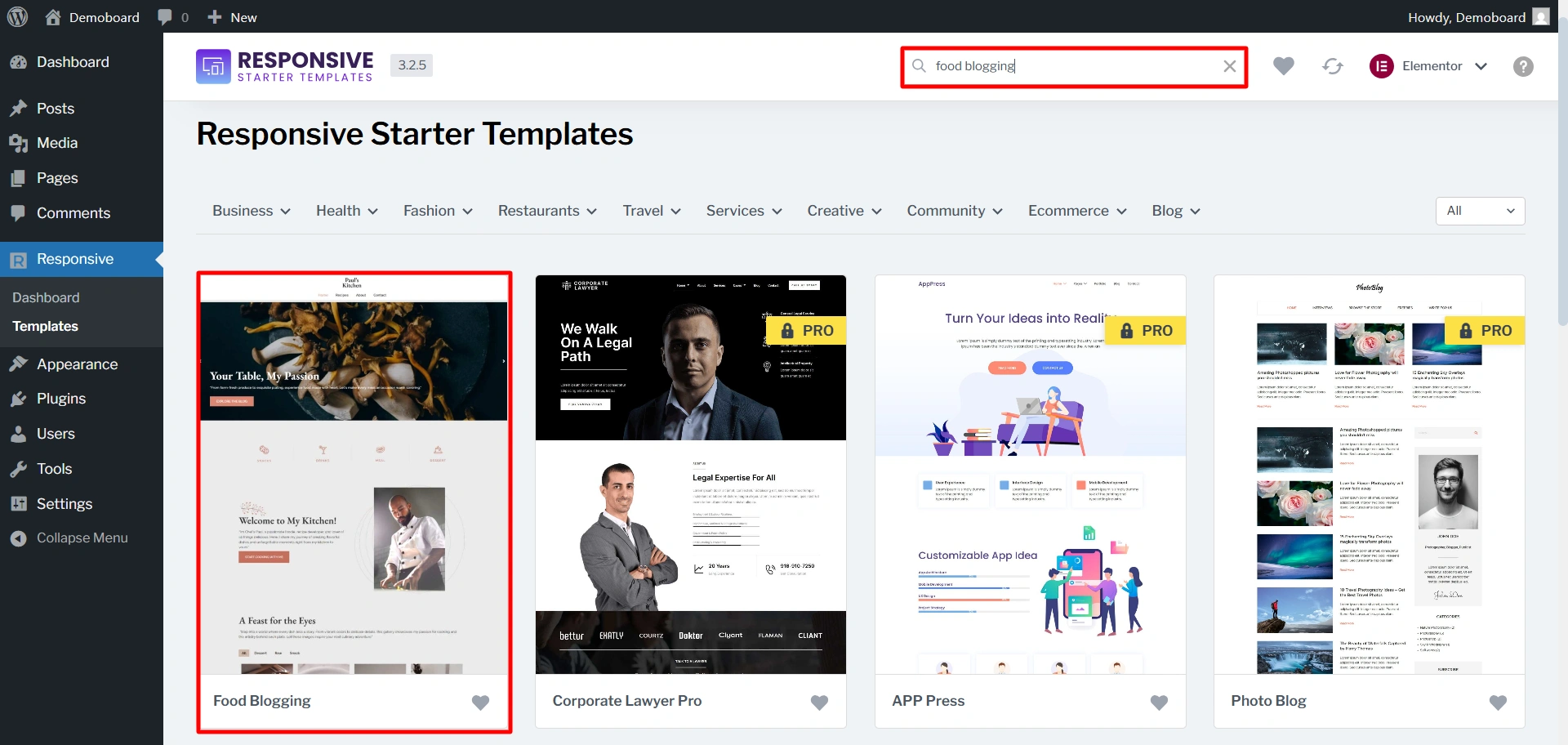Open the Photo Blog template thumbnail

pos(1370,475)
